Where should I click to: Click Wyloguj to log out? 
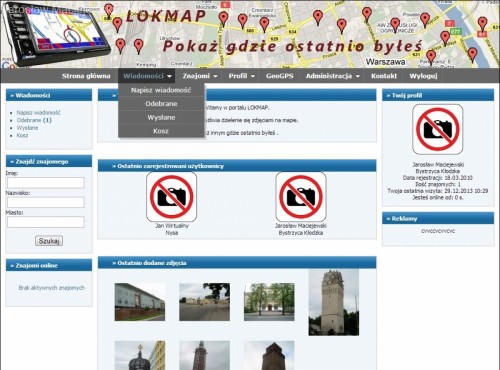(x=423, y=76)
